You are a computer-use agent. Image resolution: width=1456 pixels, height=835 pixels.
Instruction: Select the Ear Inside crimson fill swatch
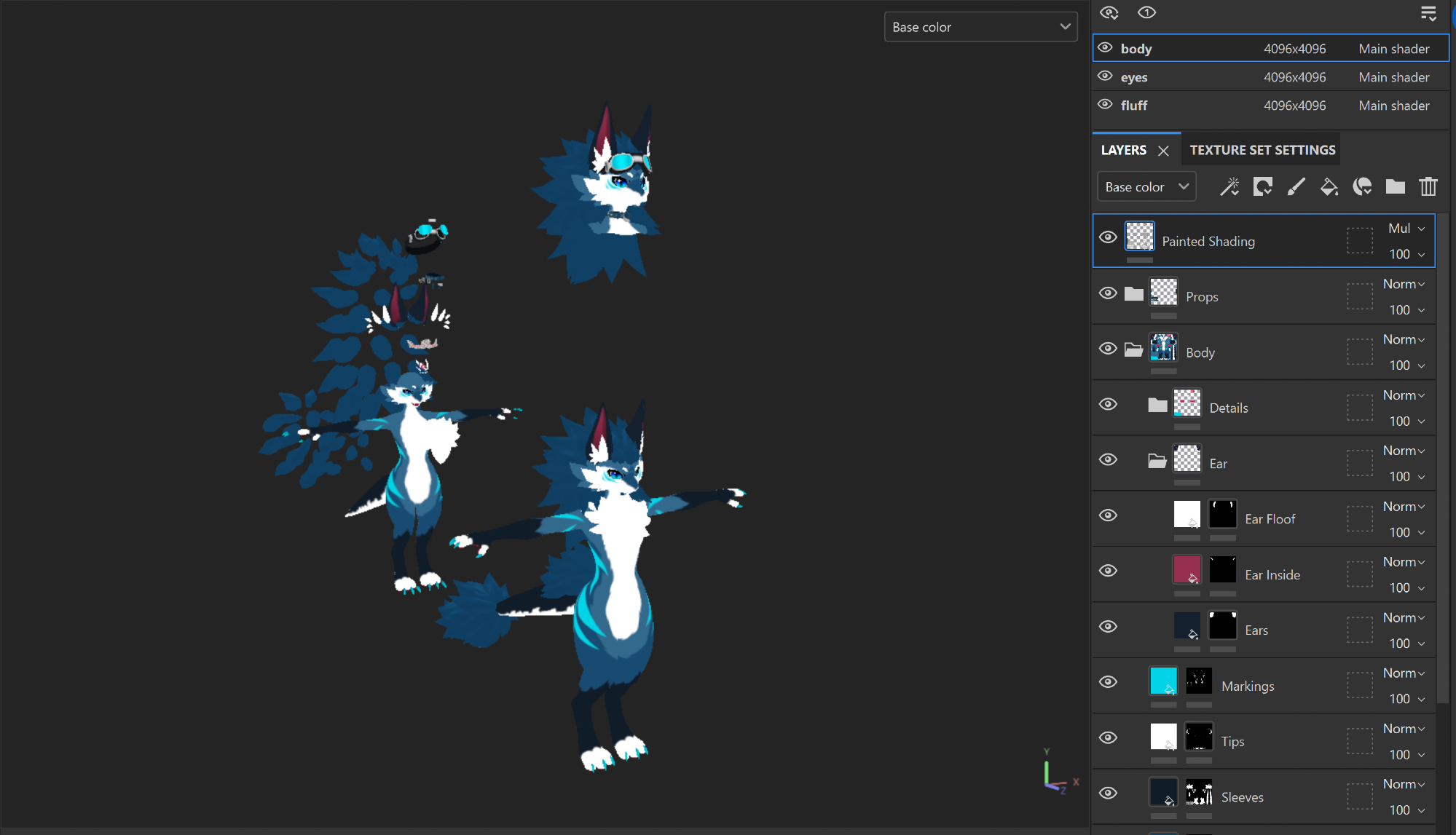pyautogui.click(x=1187, y=569)
